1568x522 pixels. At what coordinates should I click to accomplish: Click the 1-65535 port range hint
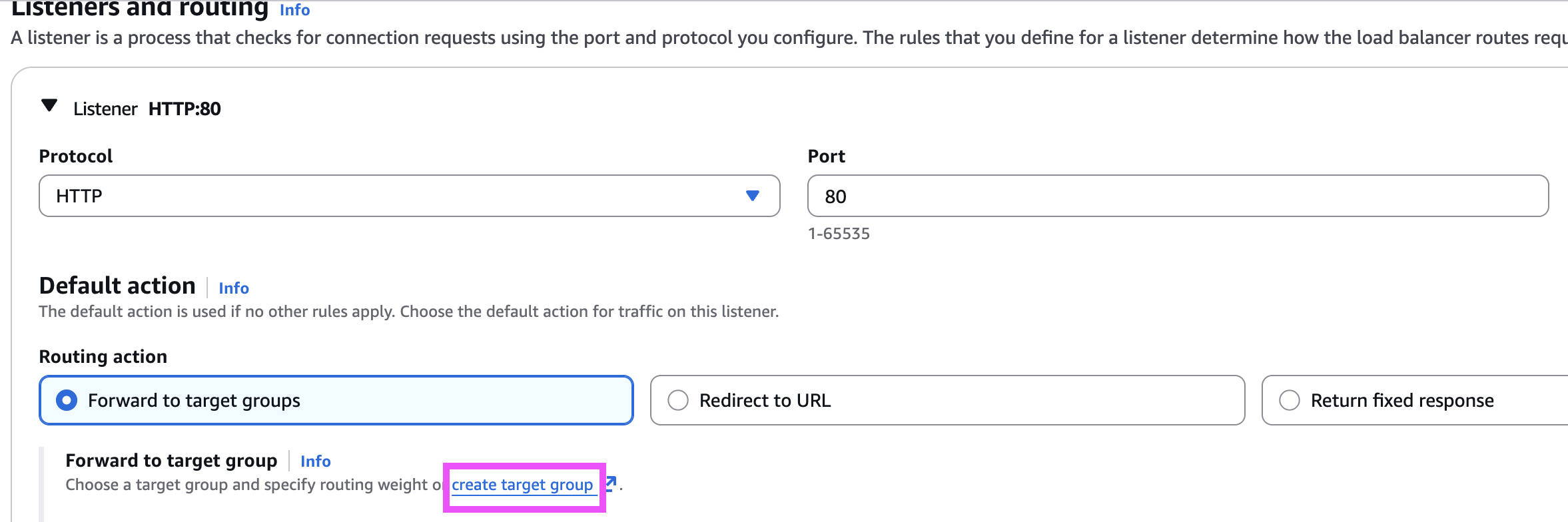[x=839, y=234]
